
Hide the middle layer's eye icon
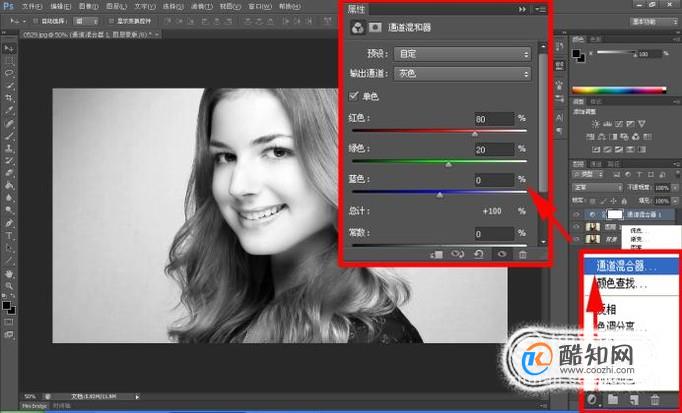tap(577, 226)
